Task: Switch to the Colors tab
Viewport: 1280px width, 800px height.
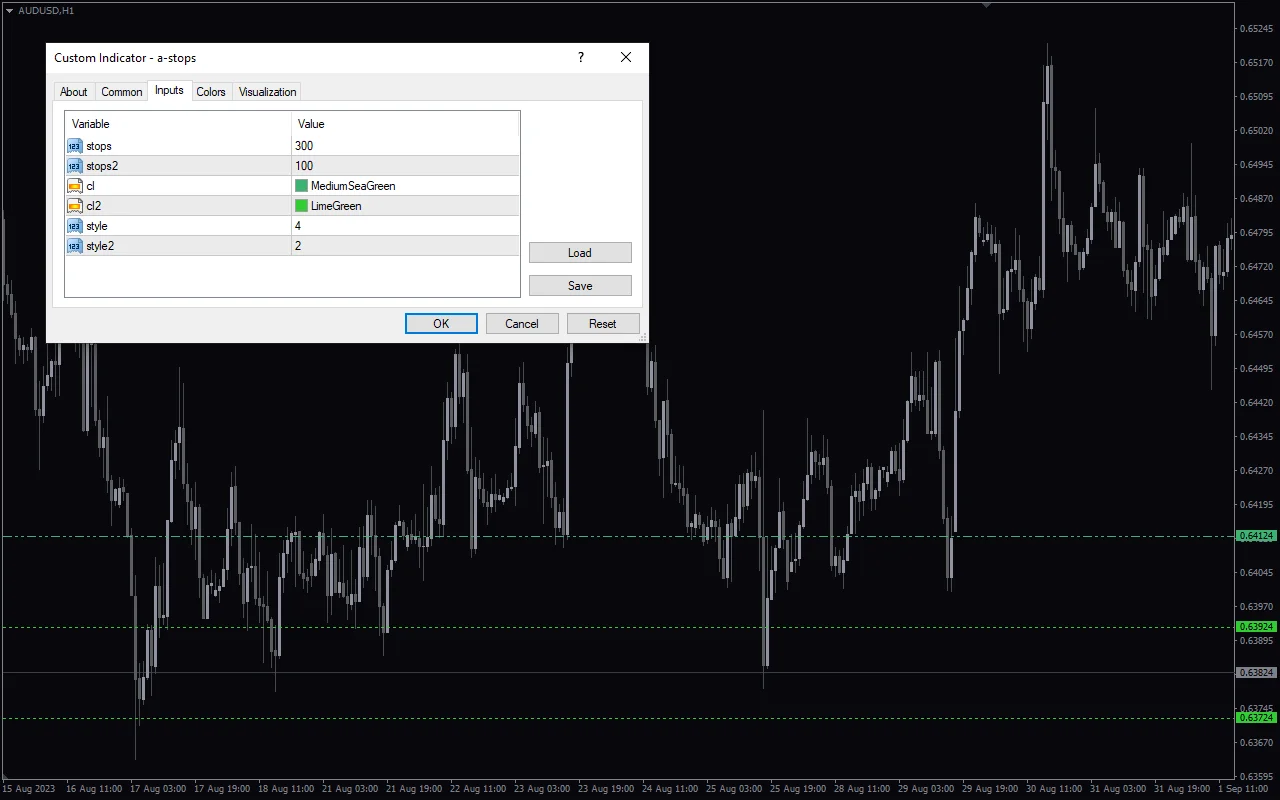Action: coord(211,91)
